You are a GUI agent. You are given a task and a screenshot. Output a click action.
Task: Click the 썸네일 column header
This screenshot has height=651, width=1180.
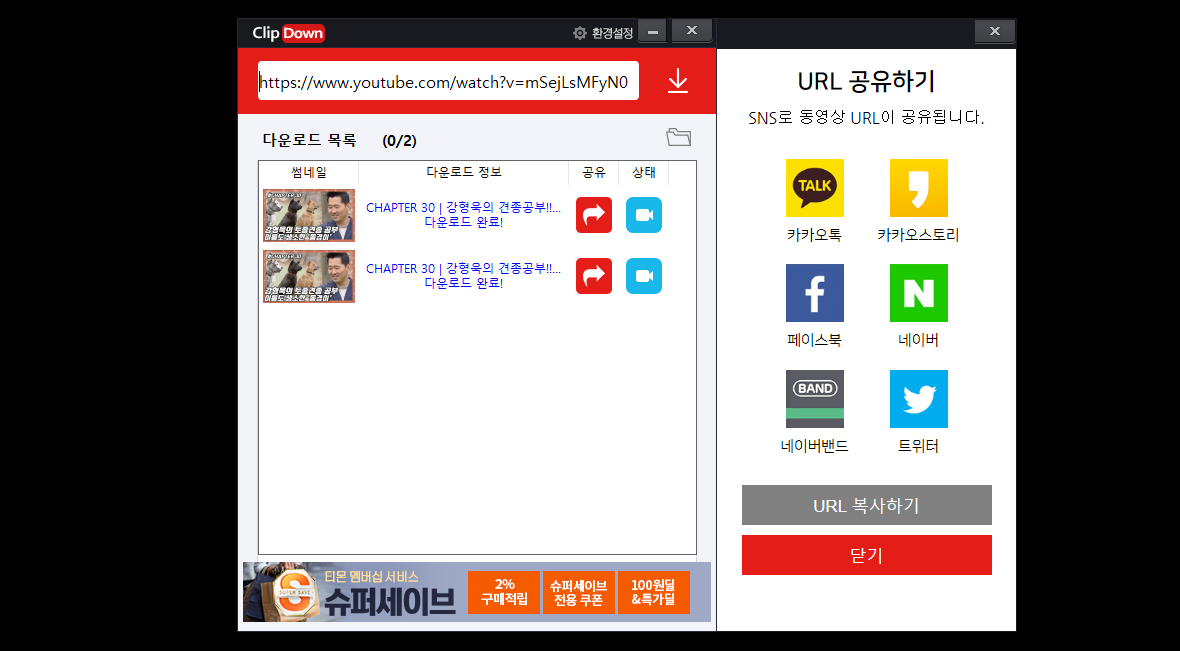point(309,172)
